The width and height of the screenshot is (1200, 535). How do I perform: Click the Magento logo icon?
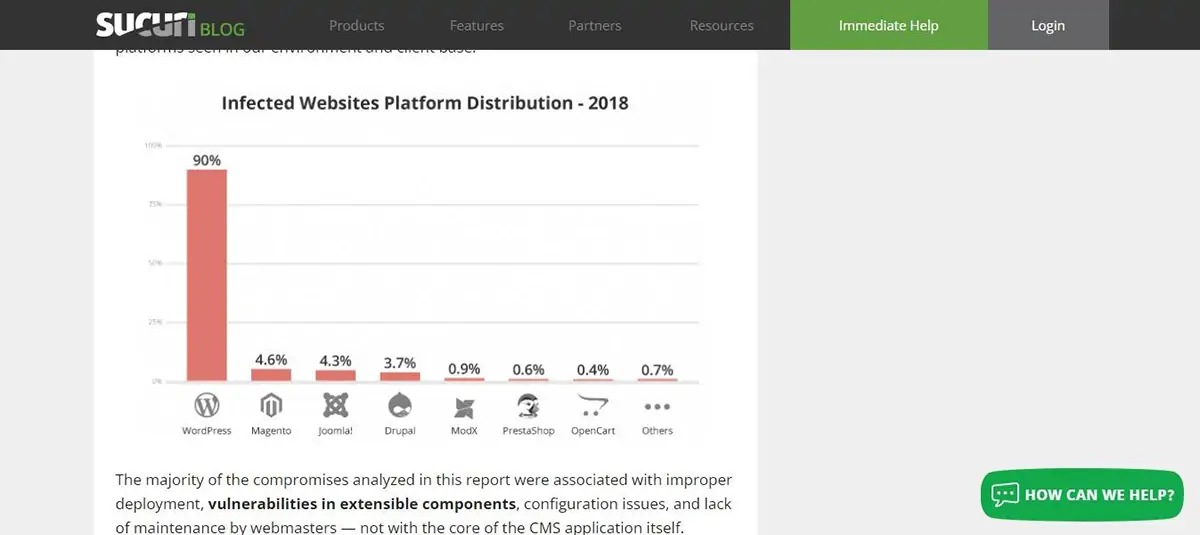tap(271, 405)
